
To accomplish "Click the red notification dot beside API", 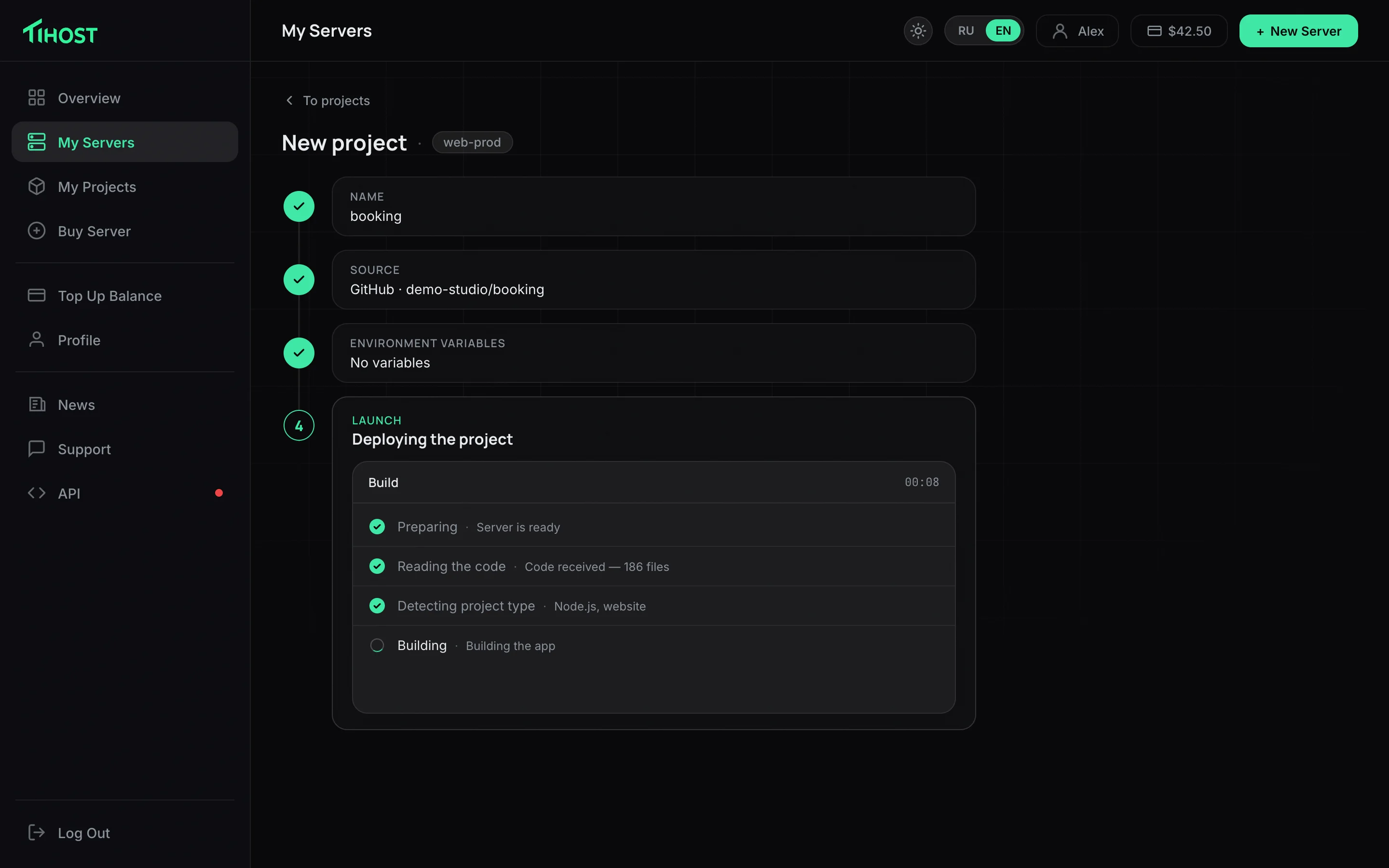I will [218, 493].
